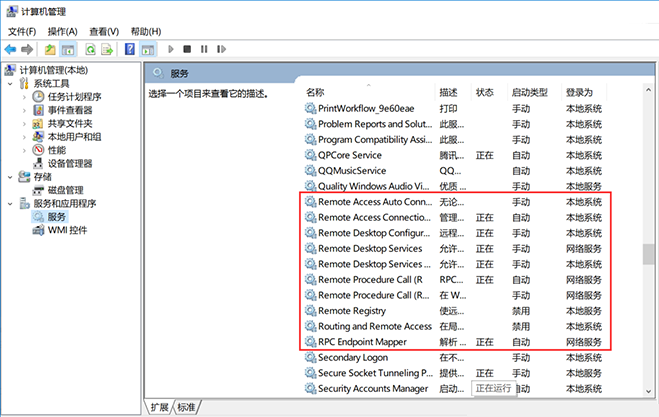The width and height of the screenshot is (659, 417).
Task: Click the Back arrow in toolbar
Action: (x=11, y=49)
